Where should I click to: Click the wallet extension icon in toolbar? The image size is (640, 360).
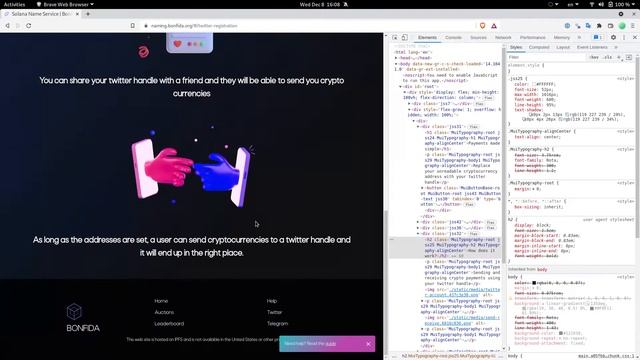click(x=611, y=26)
